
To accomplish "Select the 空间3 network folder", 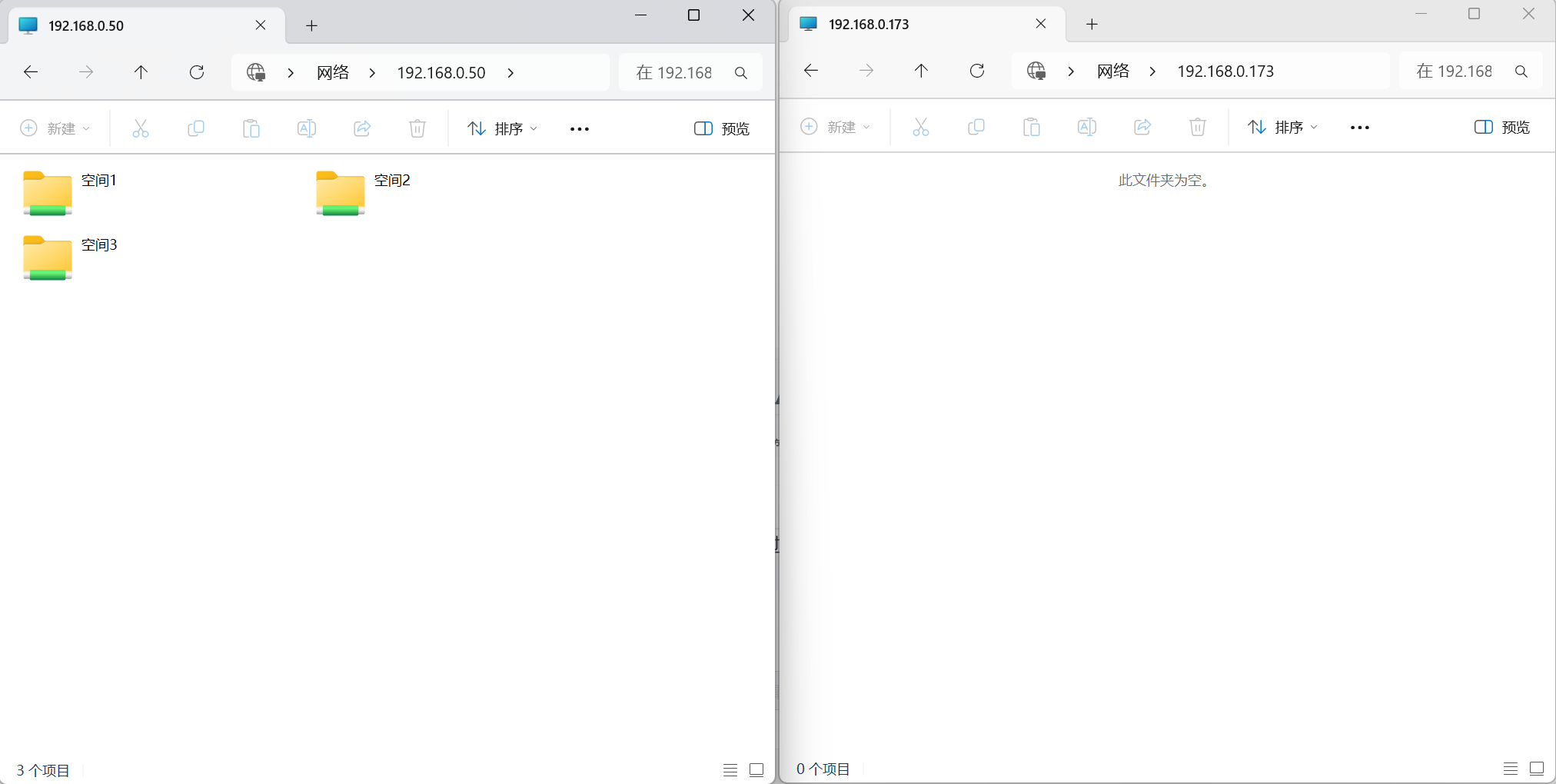I will click(x=70, y=257).
